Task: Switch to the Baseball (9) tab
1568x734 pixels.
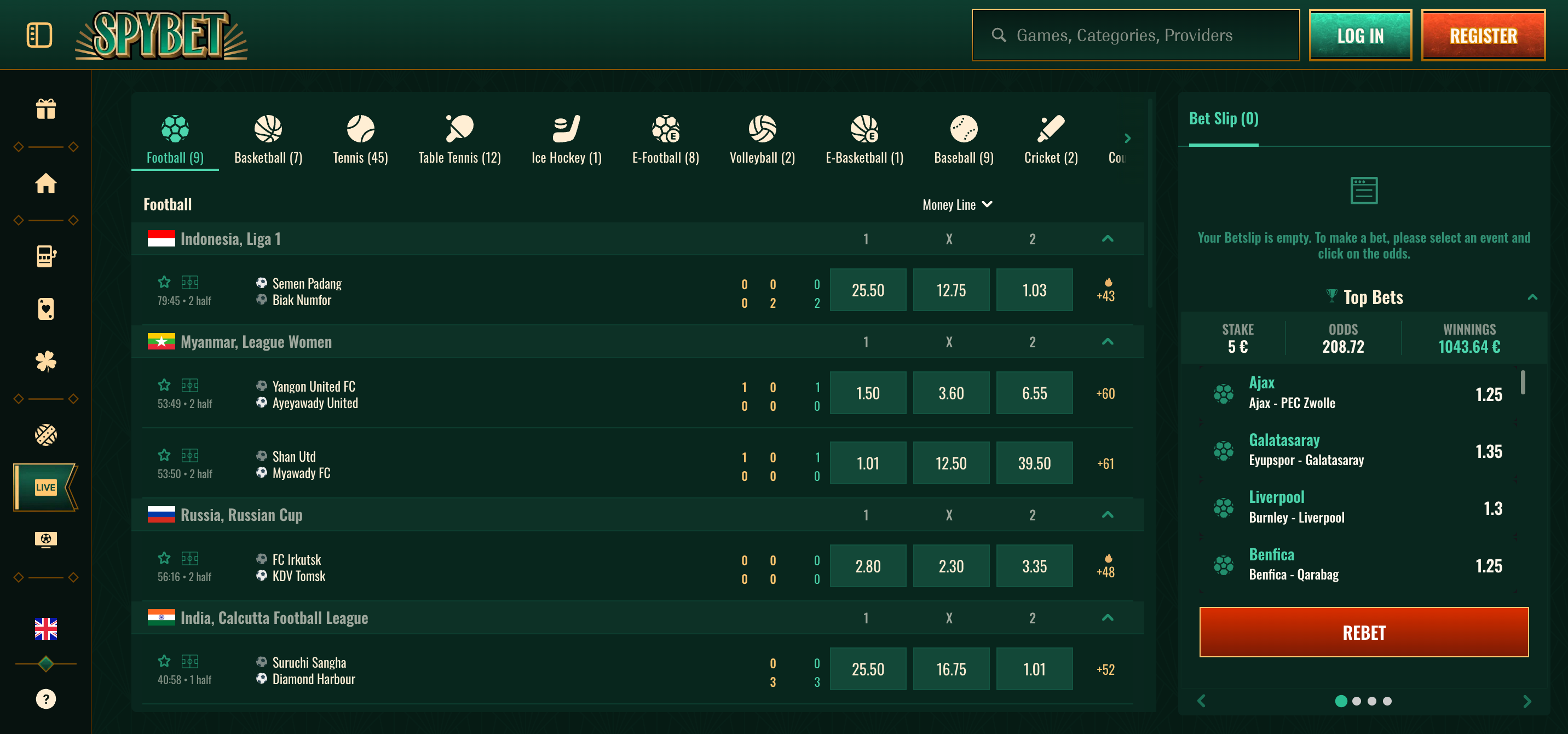Action: (964, 140)
